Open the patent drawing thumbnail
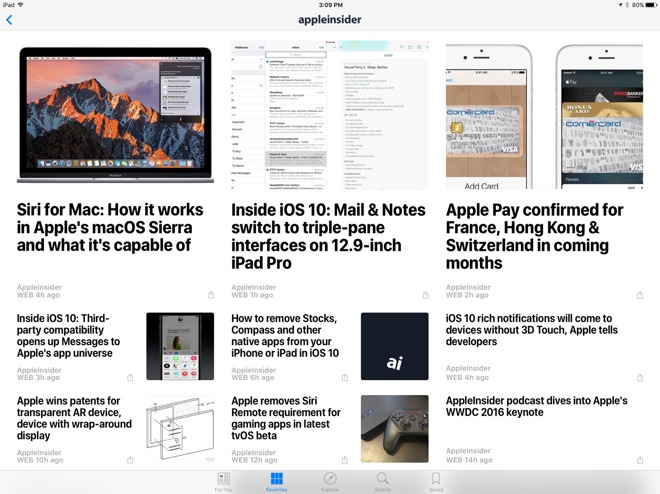Screen dimensions: 660x494 [x=180, y=428]
